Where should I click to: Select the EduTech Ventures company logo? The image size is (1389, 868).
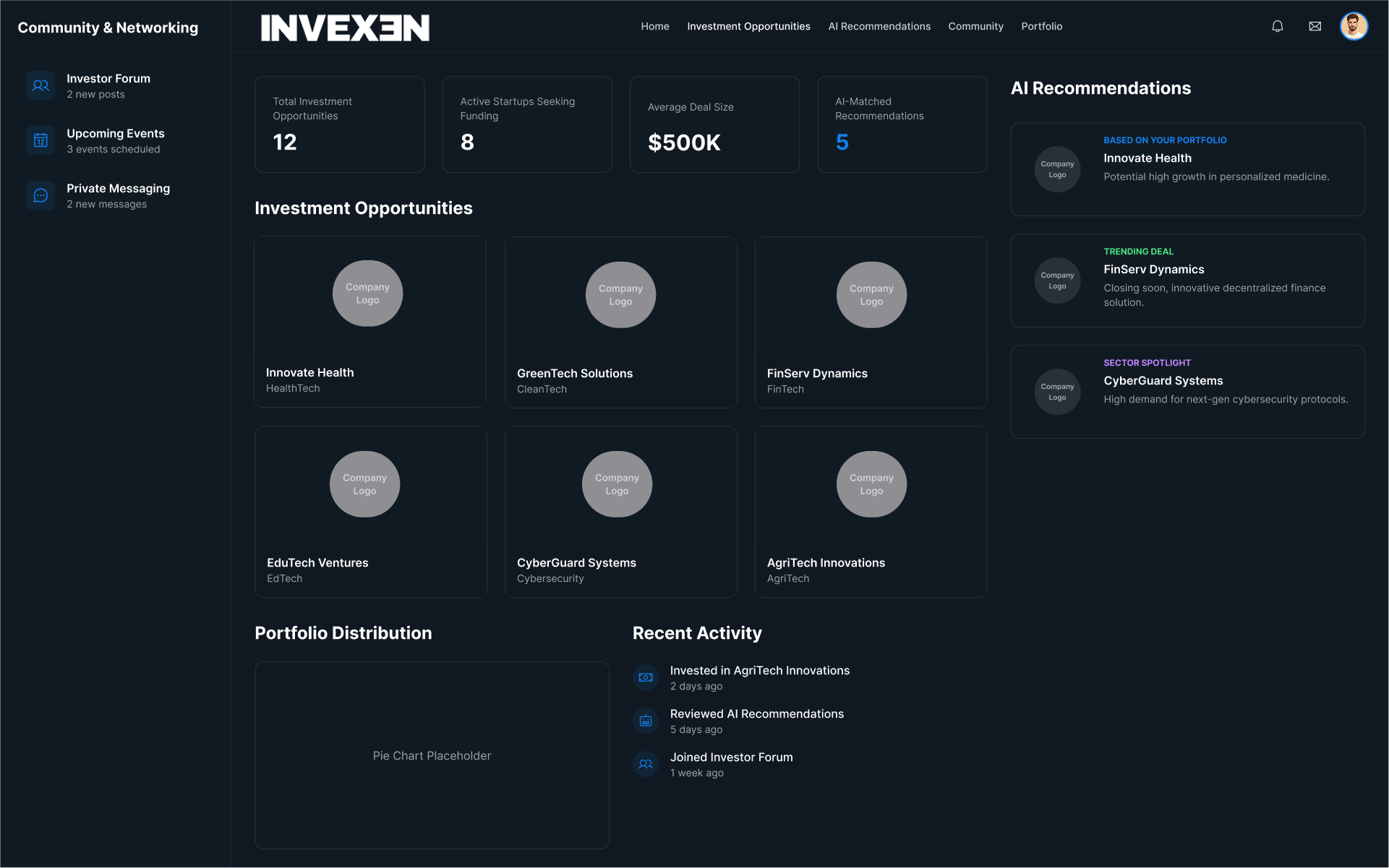tap(364, 484)
